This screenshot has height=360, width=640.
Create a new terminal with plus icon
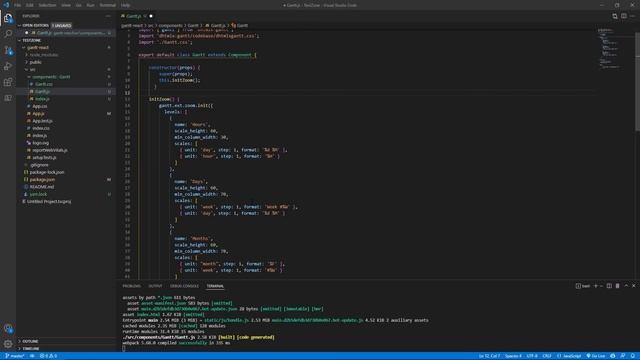point(596,286)
